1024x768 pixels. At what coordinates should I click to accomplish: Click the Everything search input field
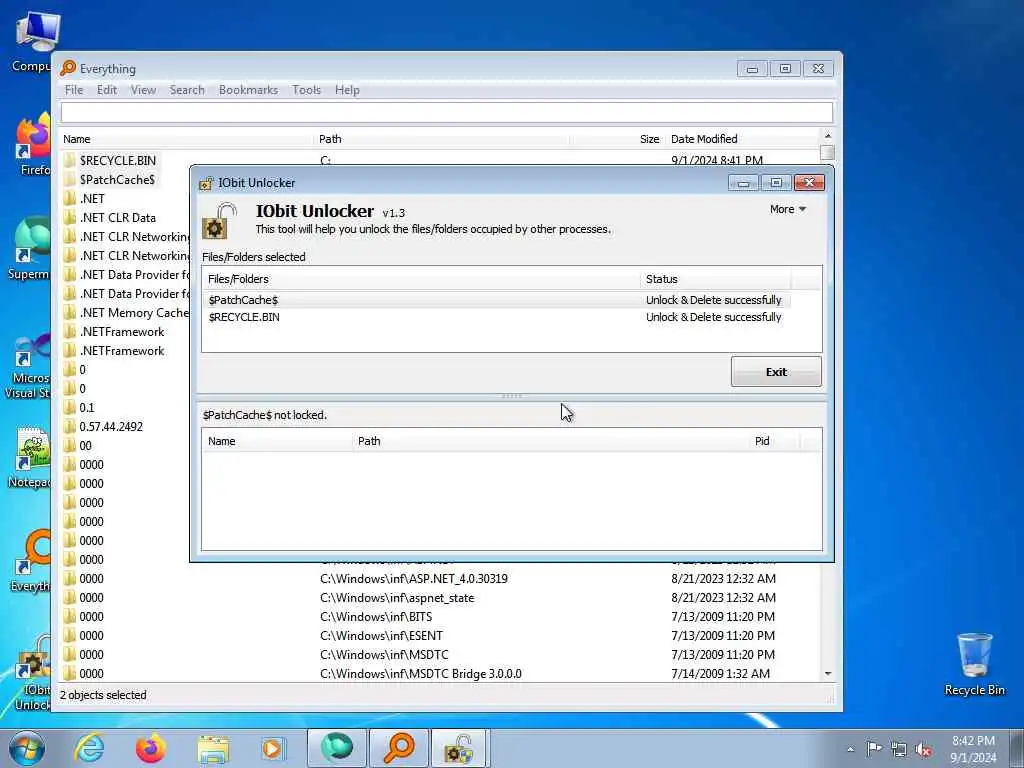pyautogui.click(x=447, y=112)
